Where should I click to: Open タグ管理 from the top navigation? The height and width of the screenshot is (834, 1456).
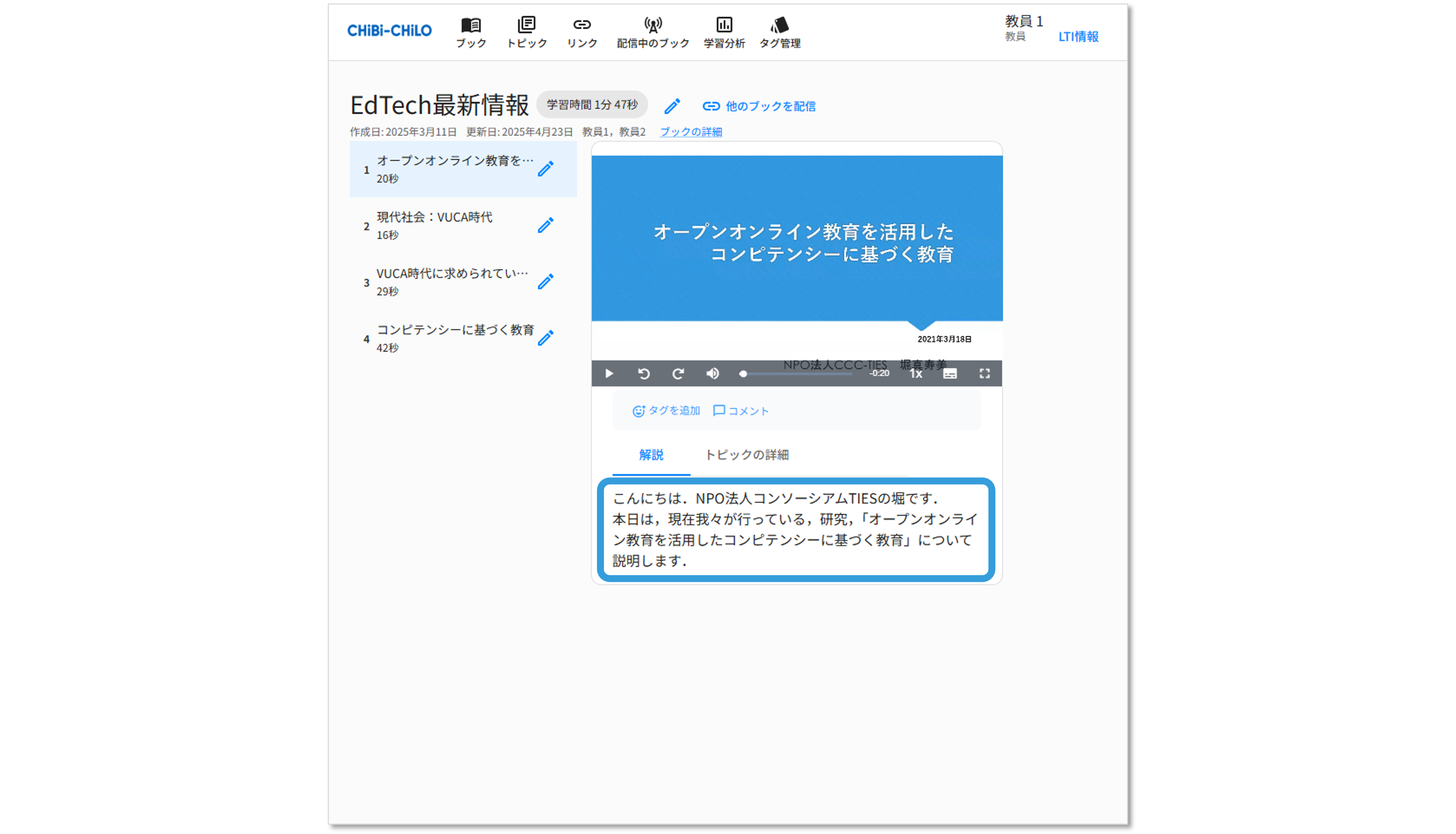tap(779, 32)
